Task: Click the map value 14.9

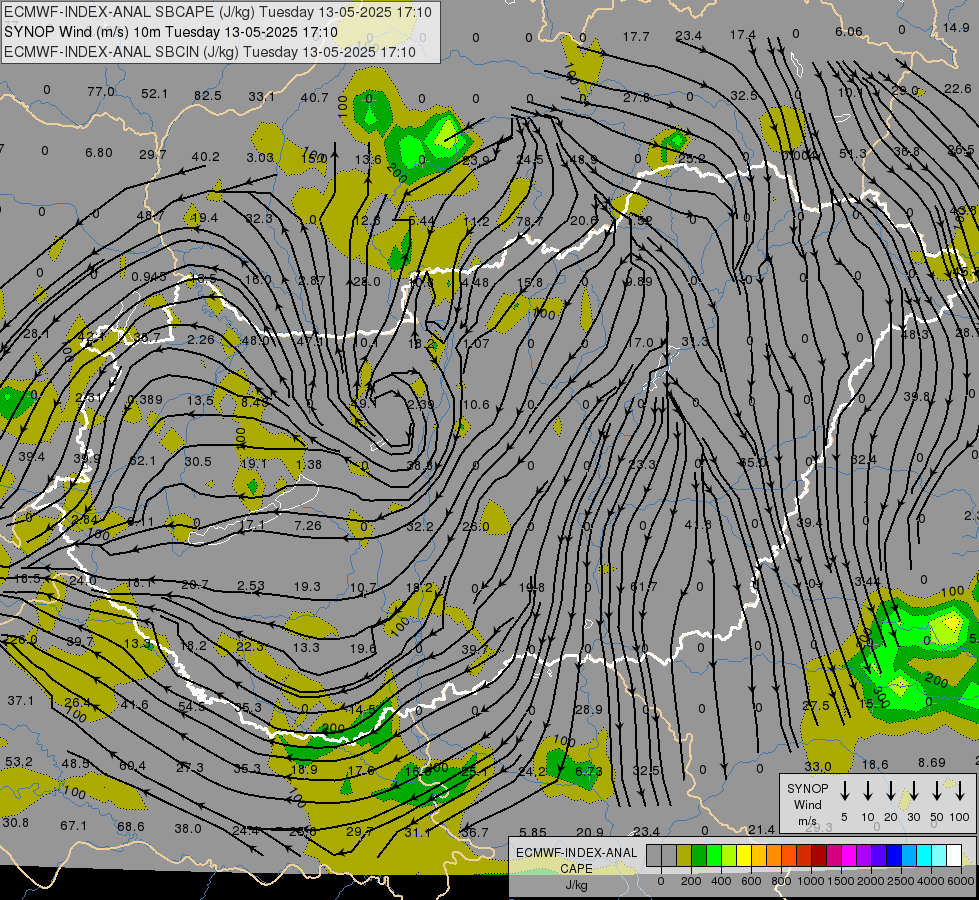Action: [x=956, y=27]
